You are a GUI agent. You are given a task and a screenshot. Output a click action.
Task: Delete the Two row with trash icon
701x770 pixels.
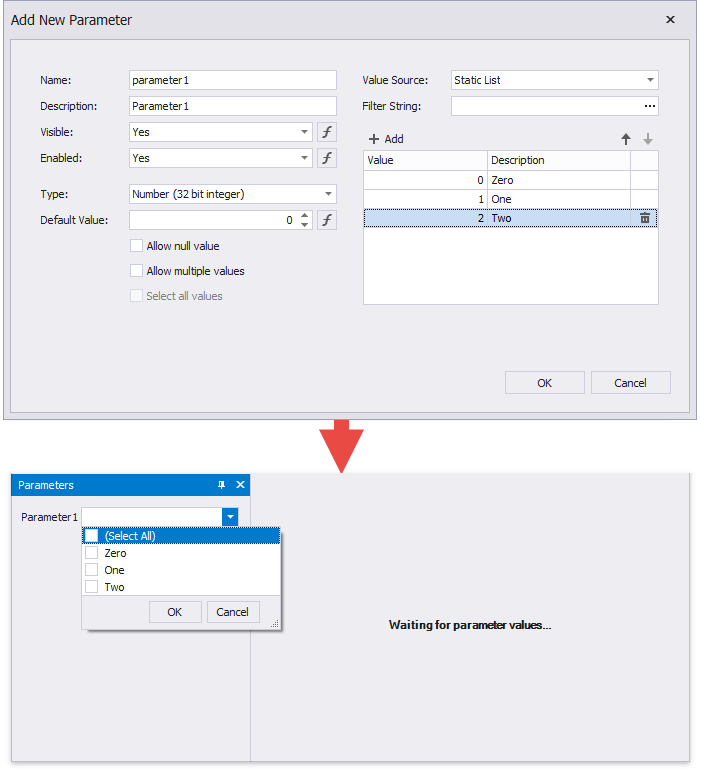tap(645, 218)
